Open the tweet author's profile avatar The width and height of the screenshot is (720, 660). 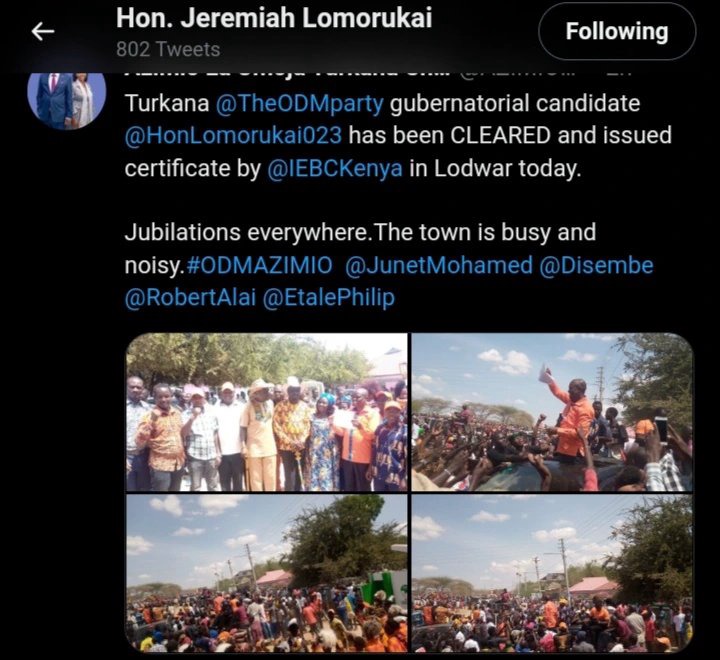click(67, 99)
